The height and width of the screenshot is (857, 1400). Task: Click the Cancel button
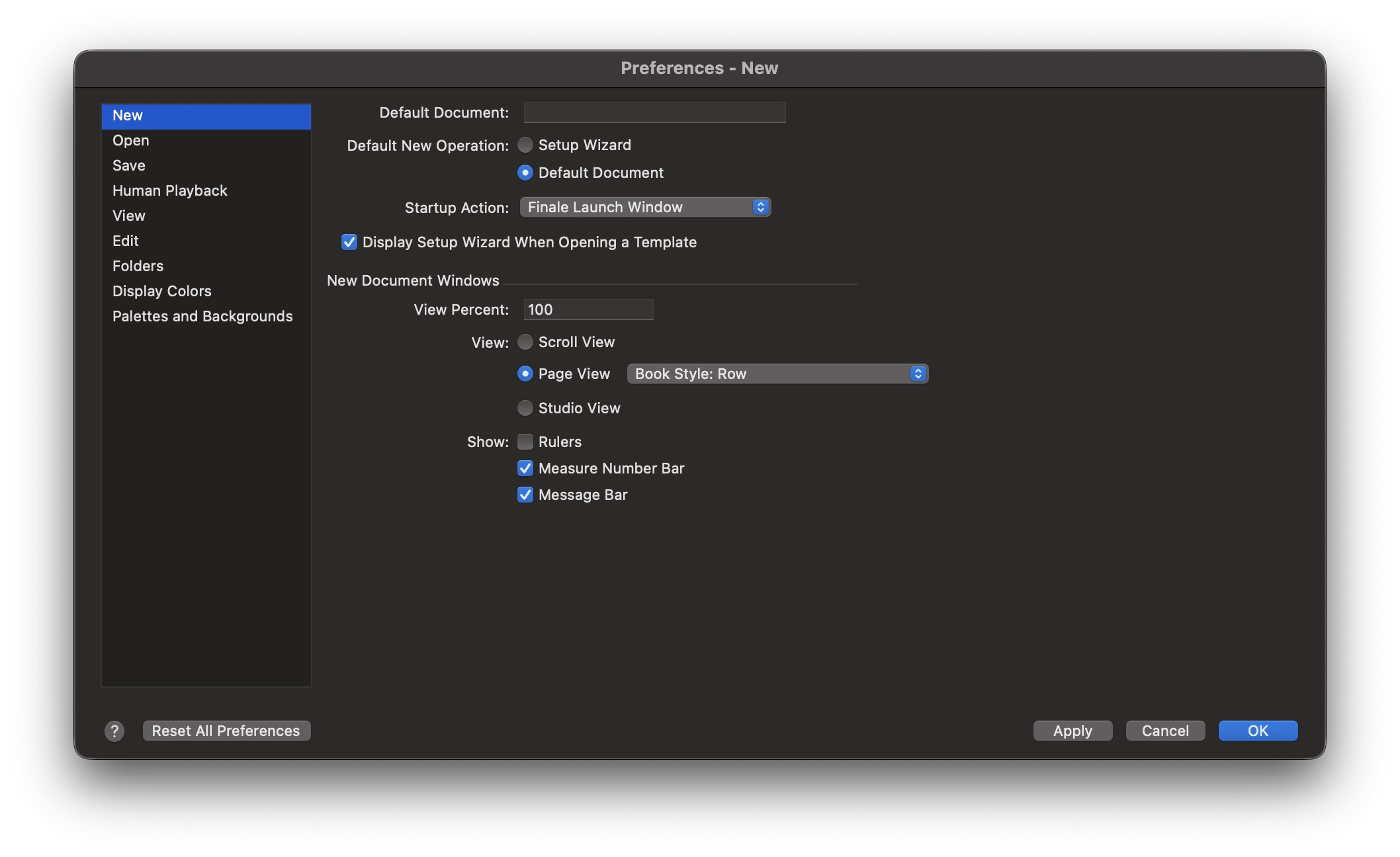[1165, 731]
